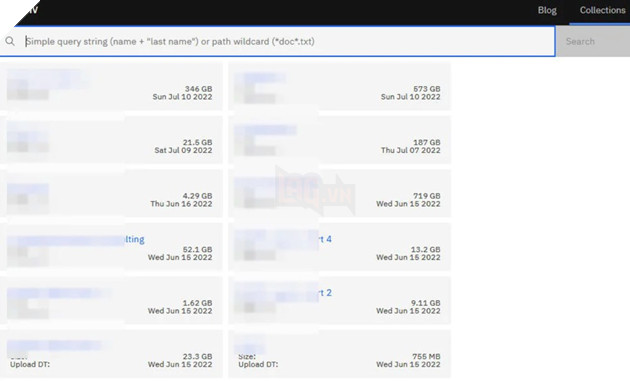Image resolution: width=630 pixels, height=381 pixels.
Task: Select the 755 MB collection card
Action: (340, 354)
